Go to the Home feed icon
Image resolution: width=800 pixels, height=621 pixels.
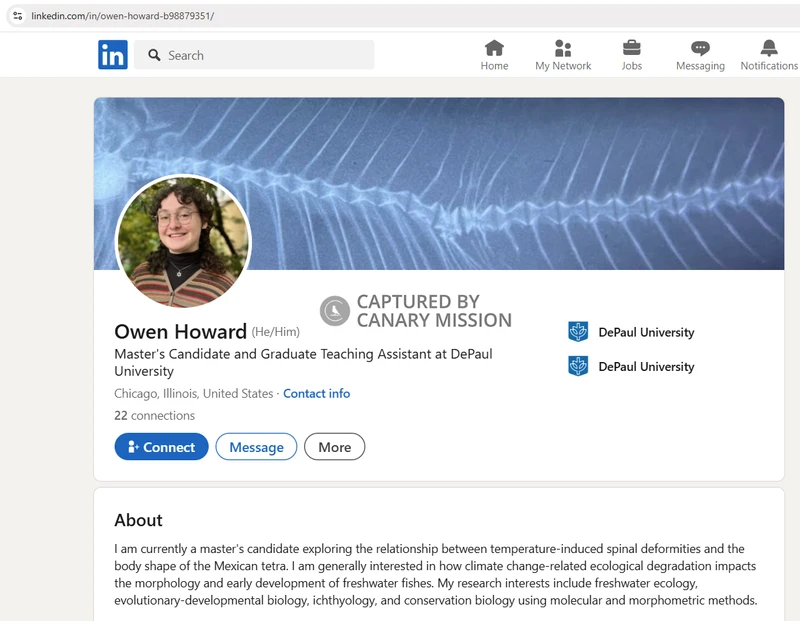[x=494, y=48]
